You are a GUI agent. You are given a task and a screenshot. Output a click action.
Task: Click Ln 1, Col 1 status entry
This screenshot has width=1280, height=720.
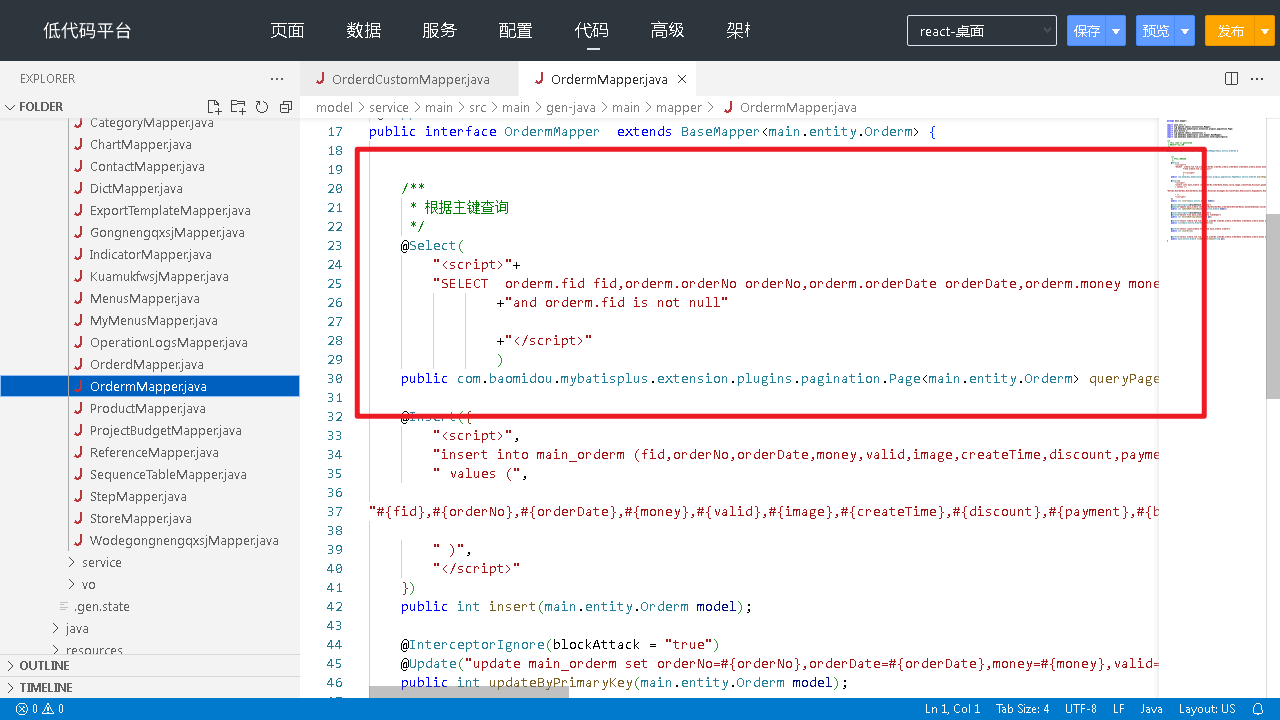(952, 709)
